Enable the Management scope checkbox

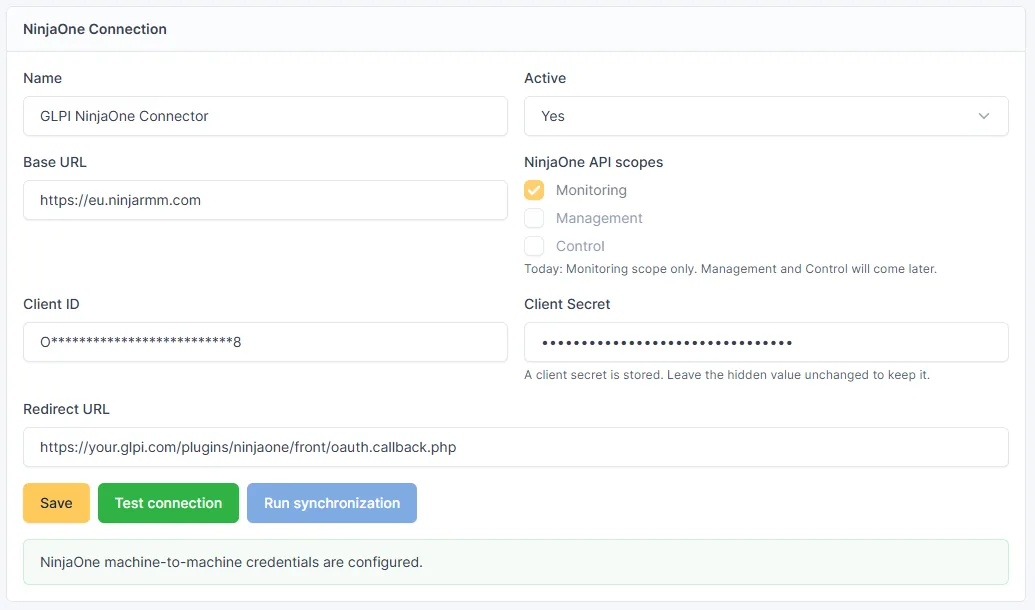[534, 218]
